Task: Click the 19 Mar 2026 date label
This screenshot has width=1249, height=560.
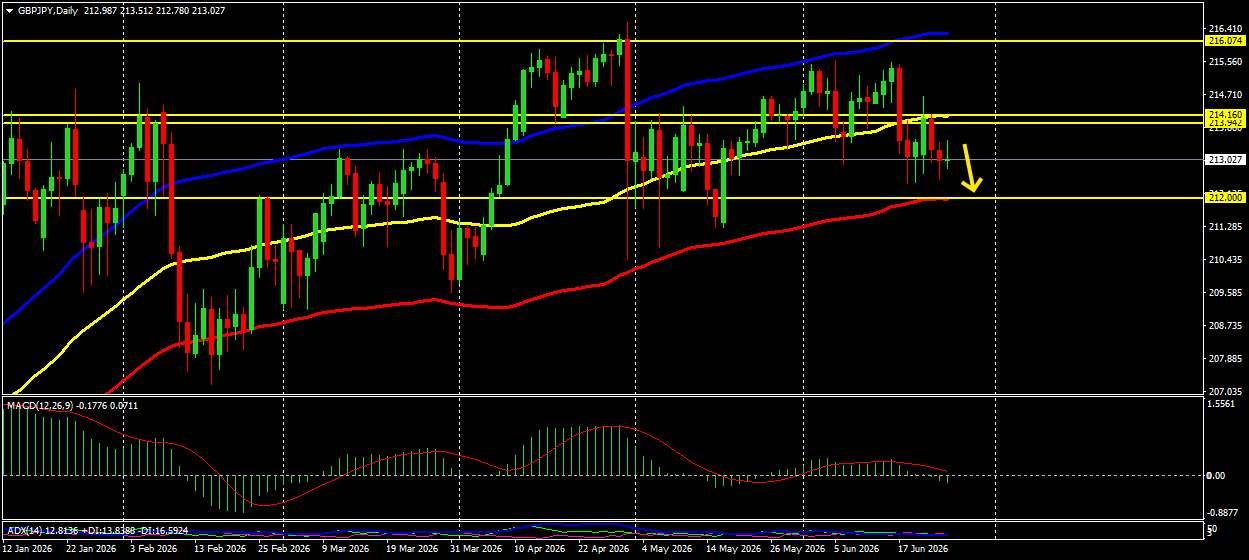Action: click(x=411, y=549)
